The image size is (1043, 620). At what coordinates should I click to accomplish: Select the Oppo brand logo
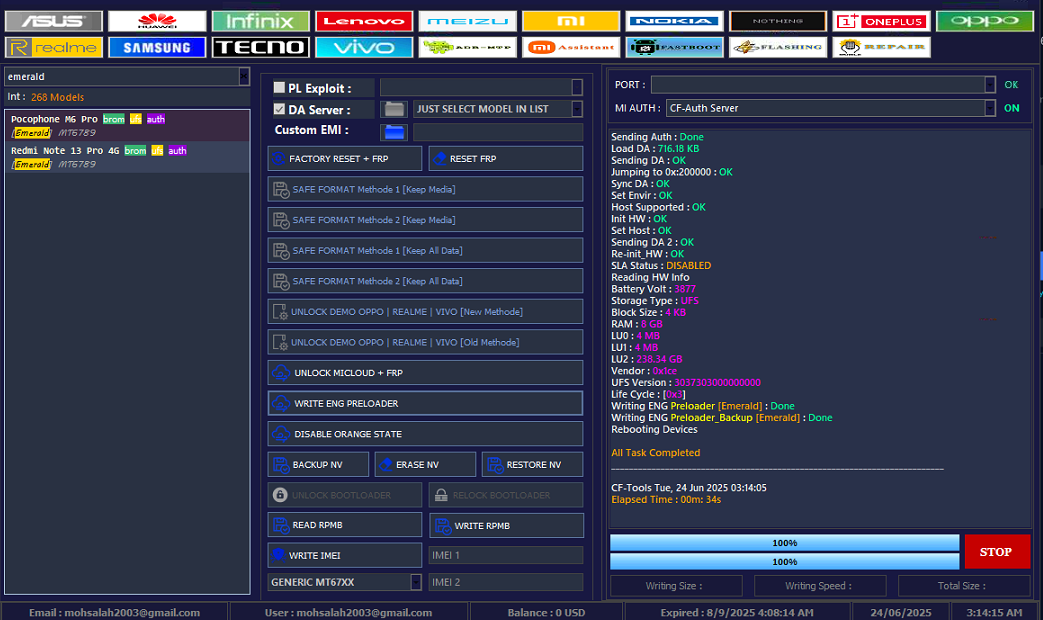984,21
